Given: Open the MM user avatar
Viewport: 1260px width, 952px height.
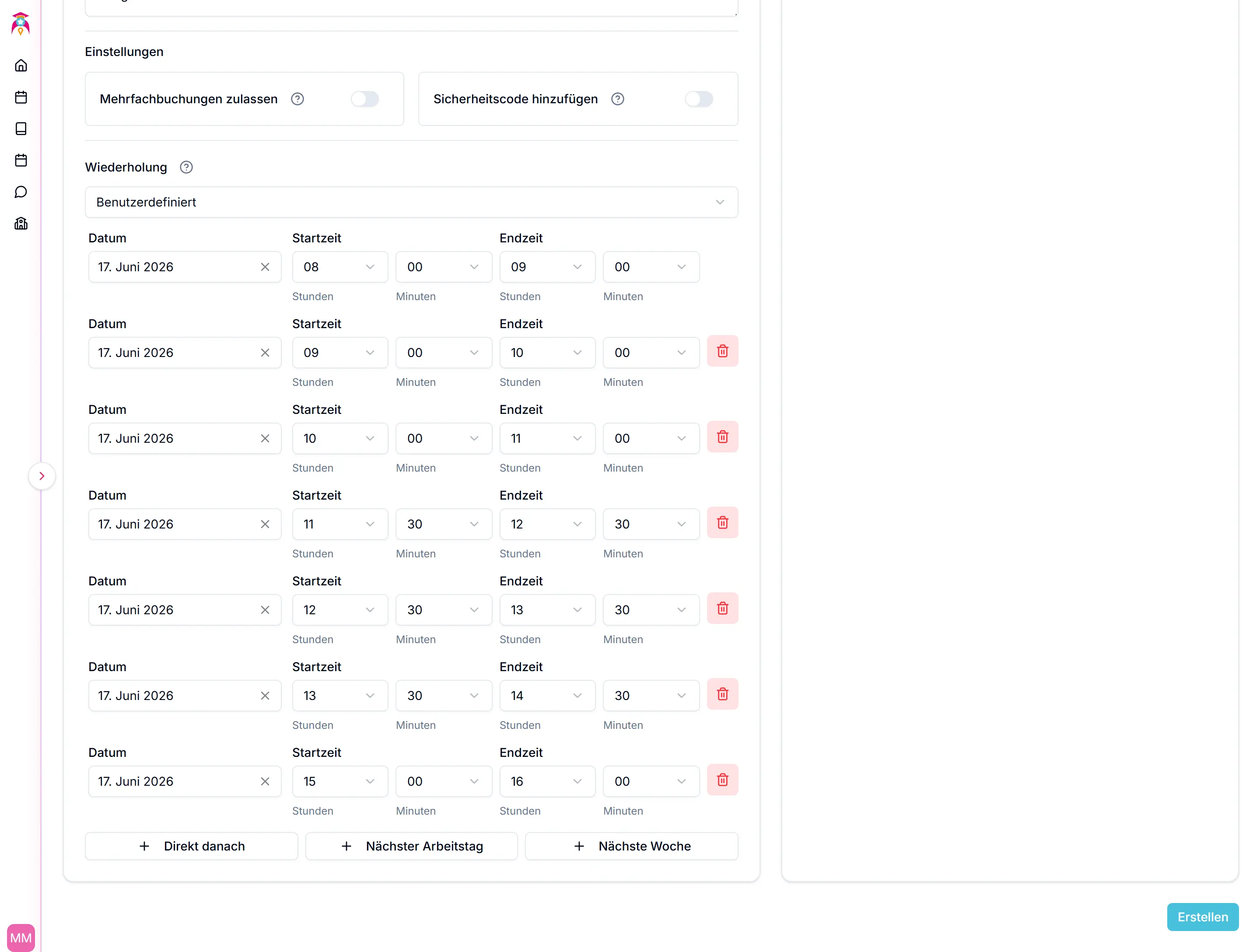Looking at the screenshot, I should point(21,938).
